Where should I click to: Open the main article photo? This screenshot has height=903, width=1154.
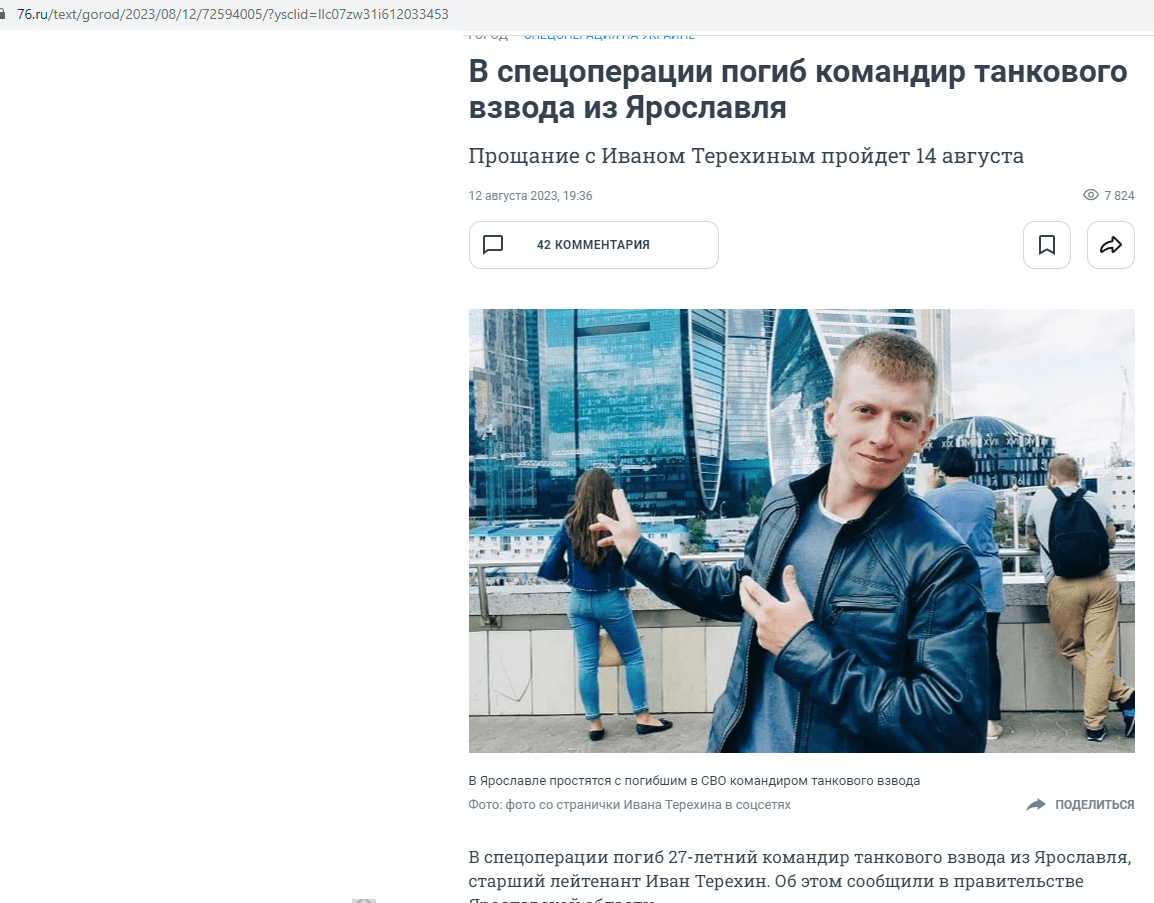pos(801,531)
